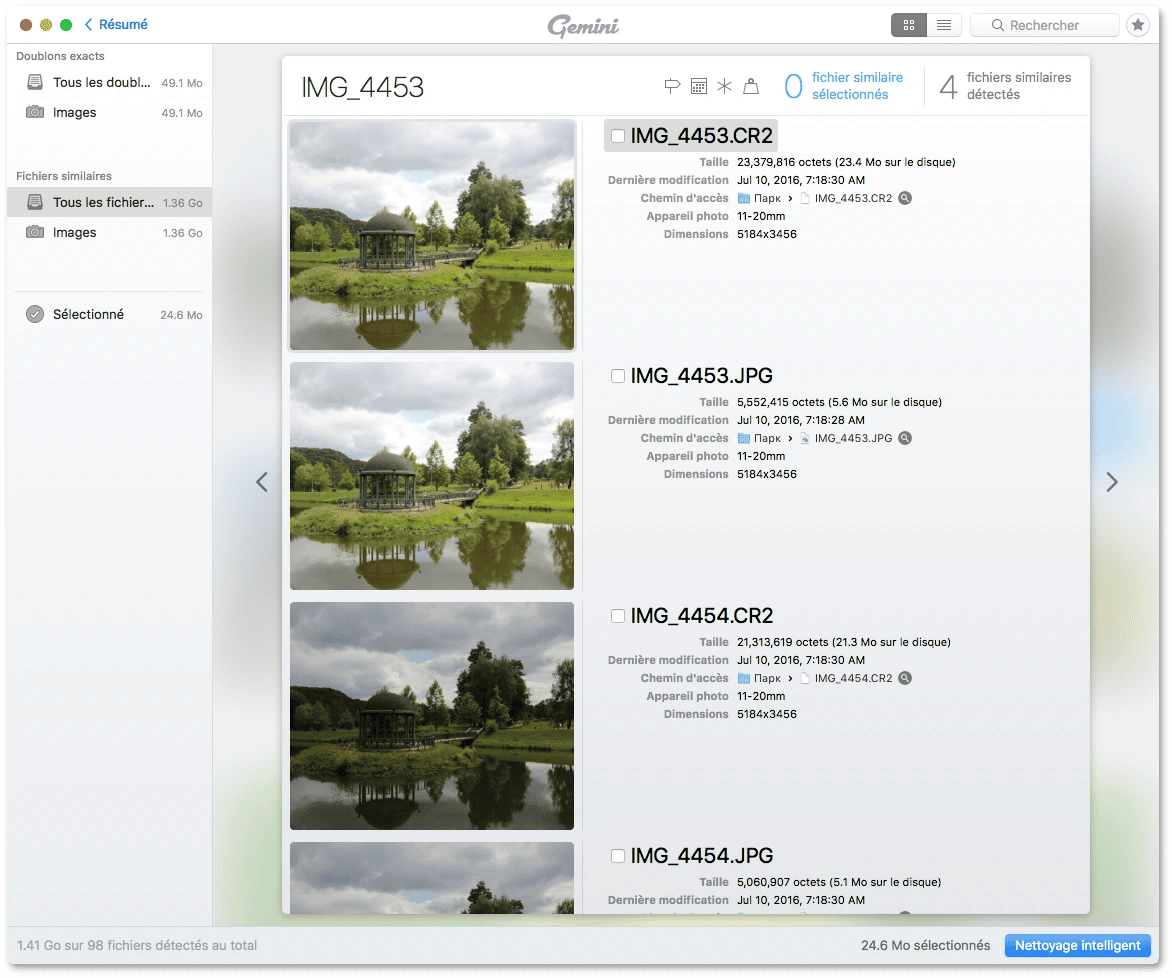Click '4 fichiers similaires détectés' counter
Screen dimensions: 1172x978
pos(1005,86)
